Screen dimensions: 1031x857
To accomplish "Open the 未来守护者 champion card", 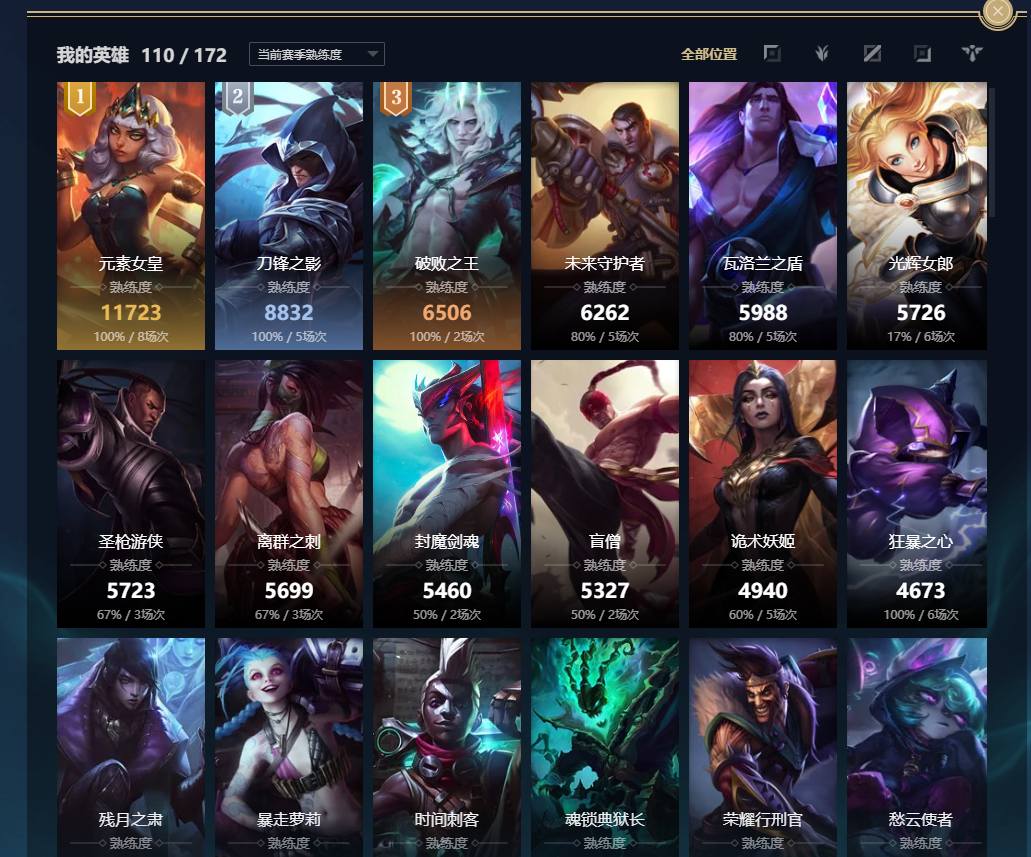I will pyautogui.click(x=605, y=216).
